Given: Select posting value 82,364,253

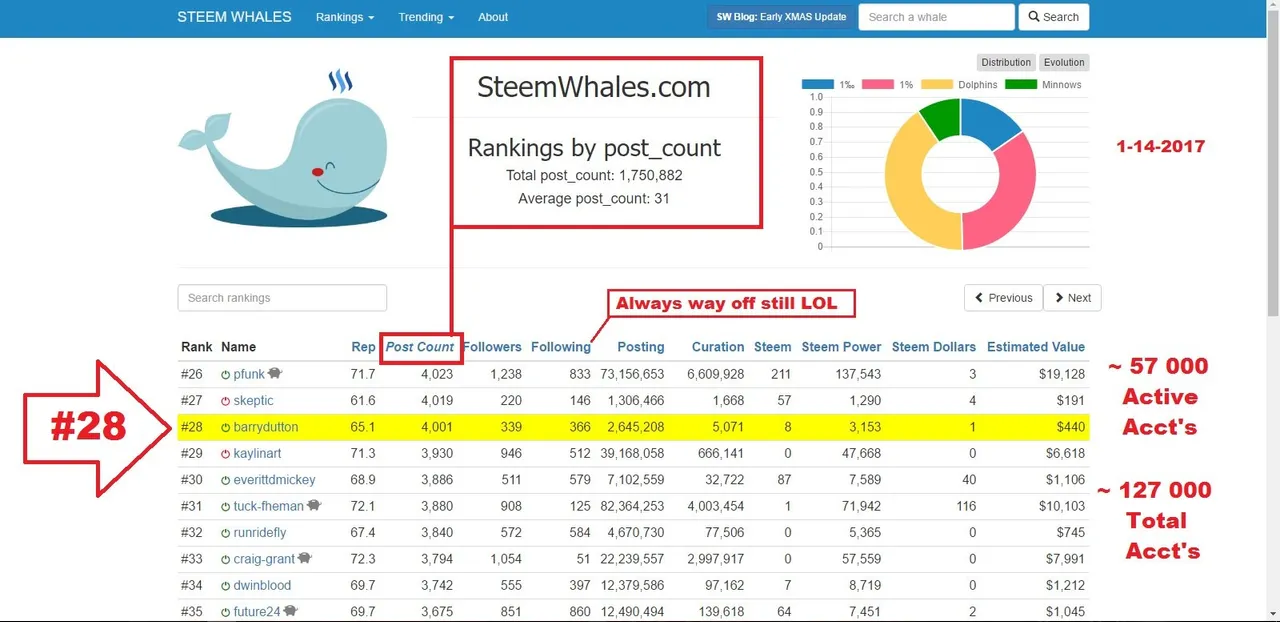Looking at the screenshot, I should point(632,507).
